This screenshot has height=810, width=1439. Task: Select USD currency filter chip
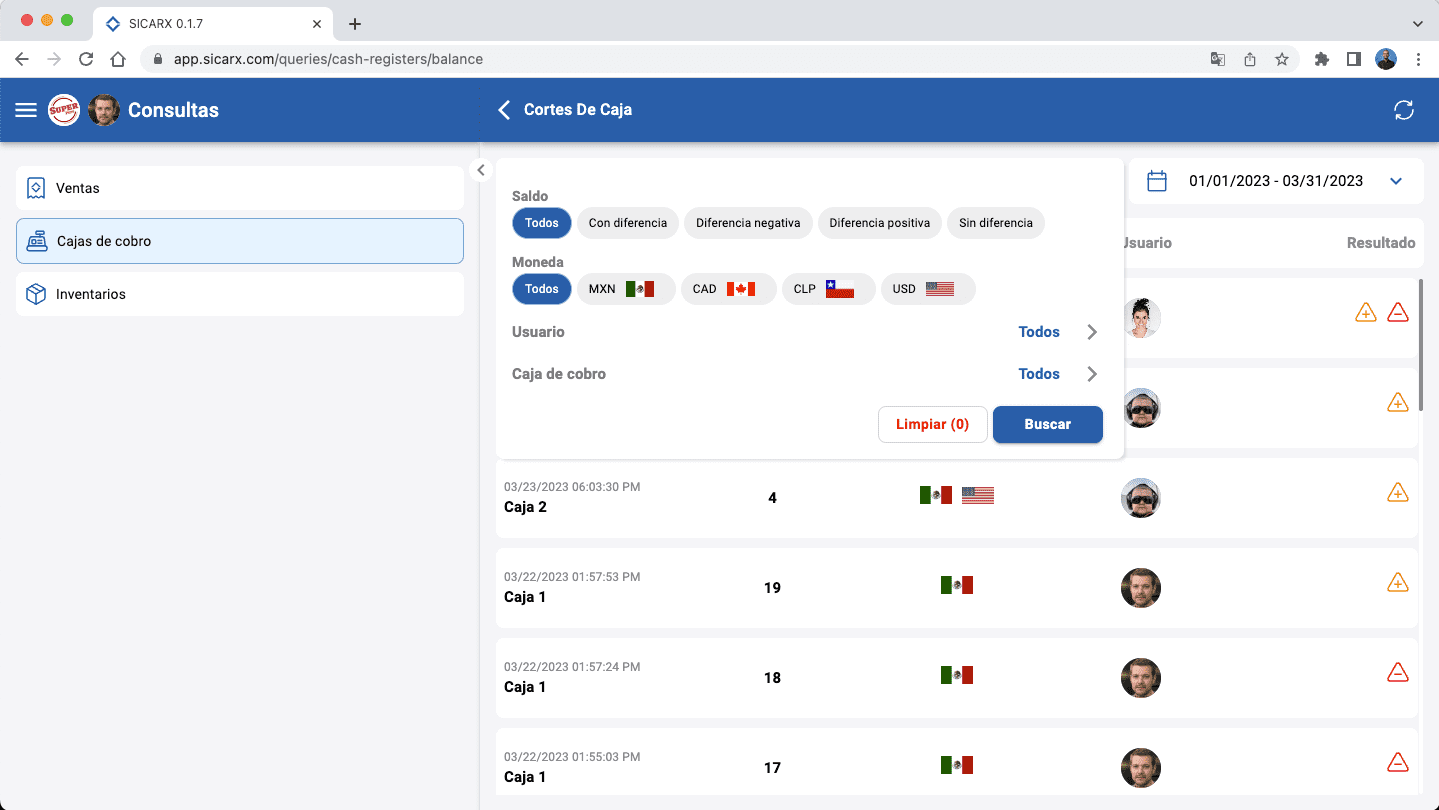(x=927, y=289)
